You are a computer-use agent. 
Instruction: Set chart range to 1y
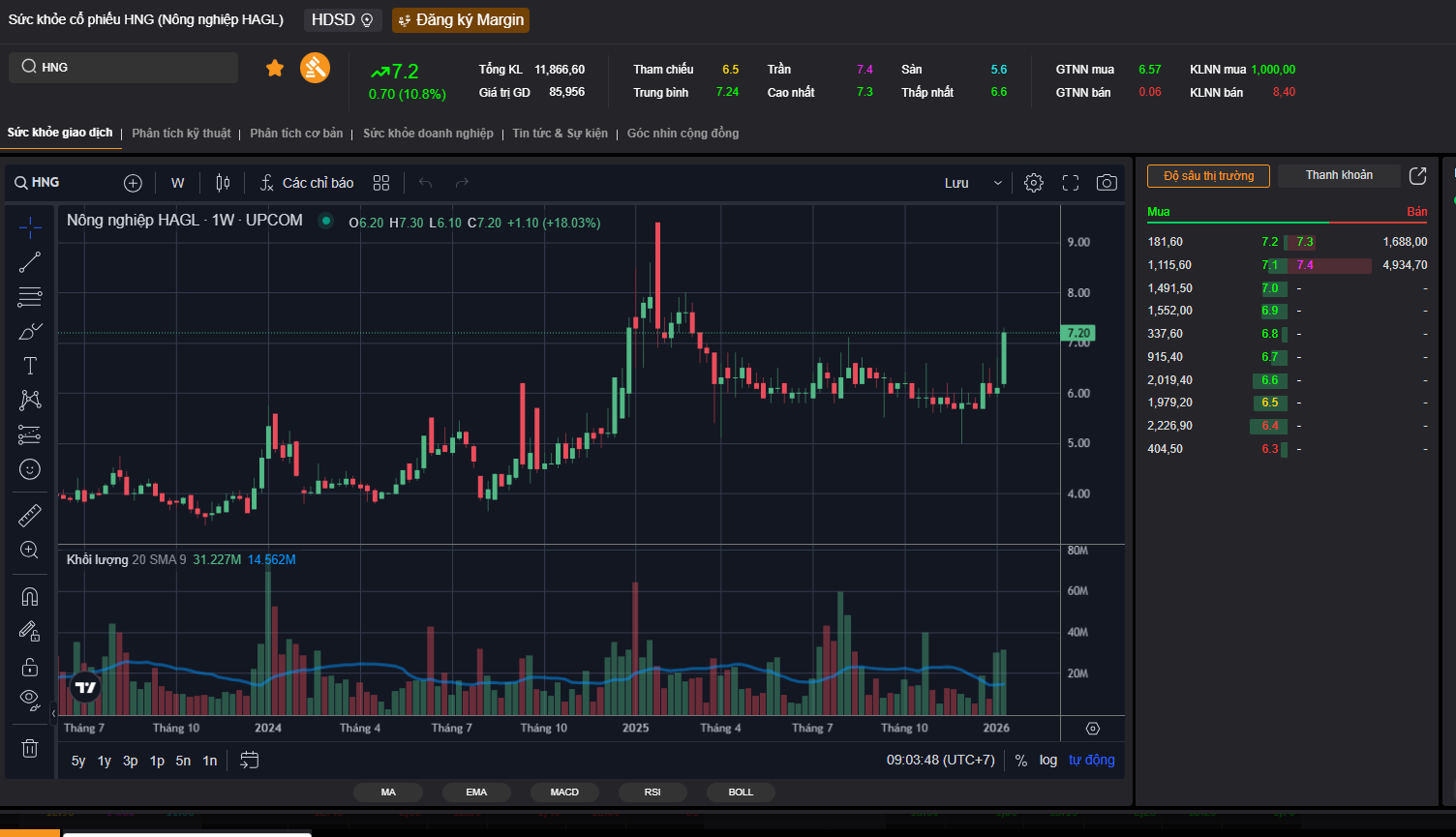point(105,761)
